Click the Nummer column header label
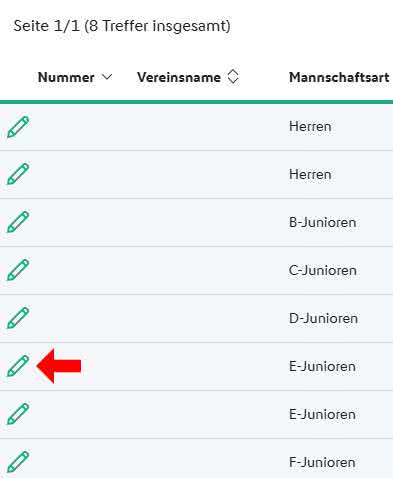This screenshot has height=478, width=393. 66,77
